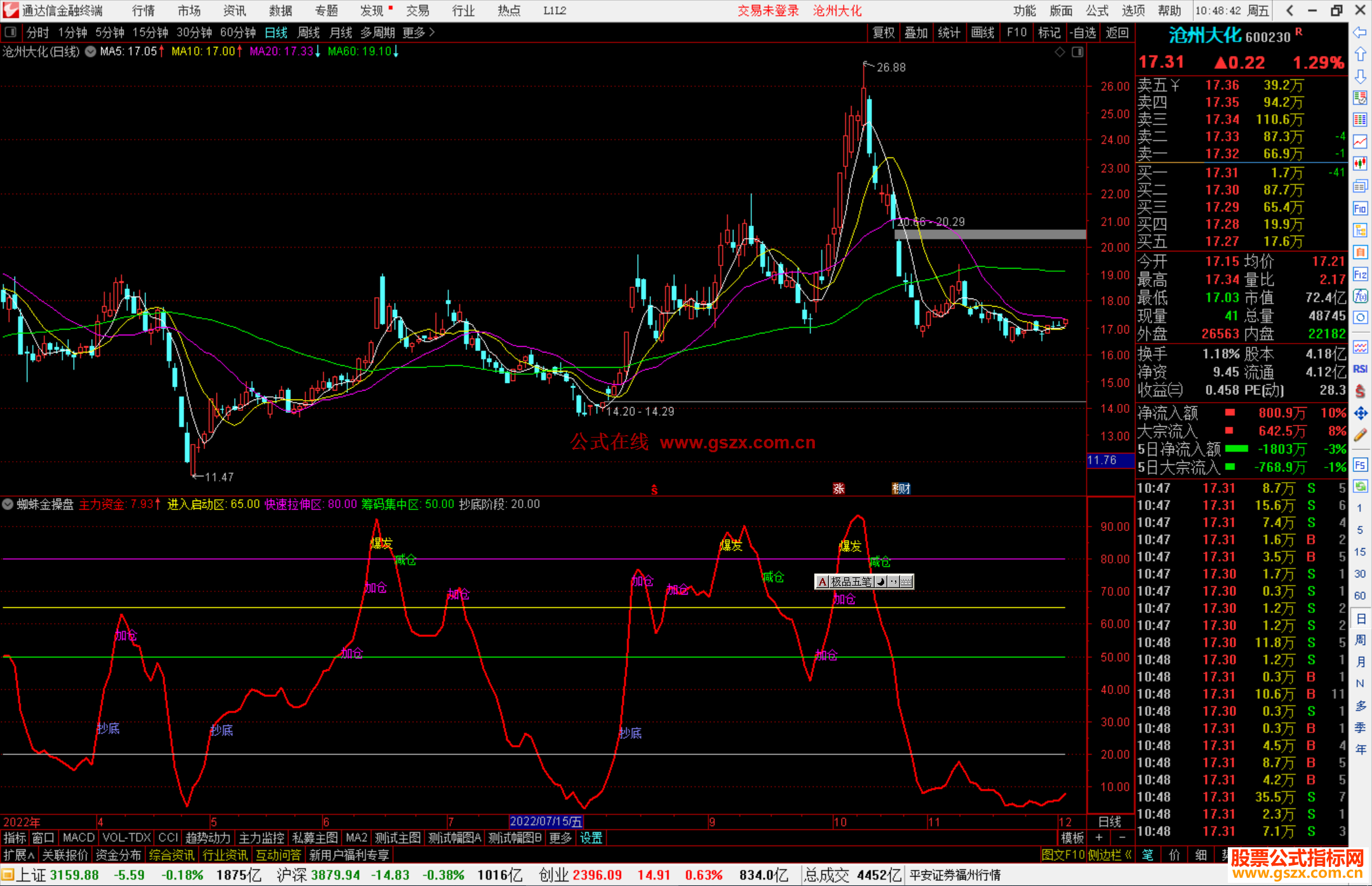Select the pencil drawing tool icon
This screenshot has width=1372, height=886.
[1359, 436]
